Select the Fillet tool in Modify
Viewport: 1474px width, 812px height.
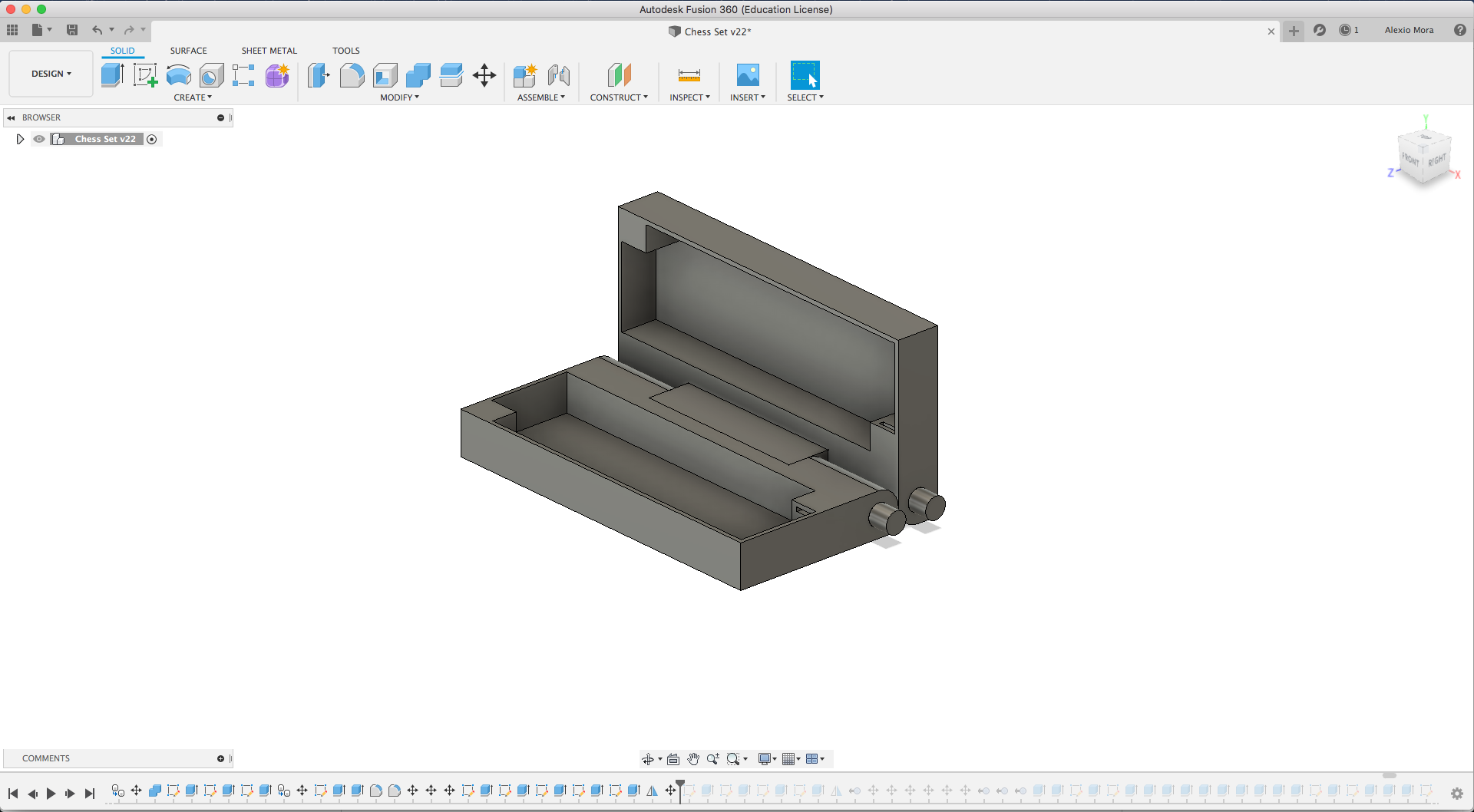(352, 75)
